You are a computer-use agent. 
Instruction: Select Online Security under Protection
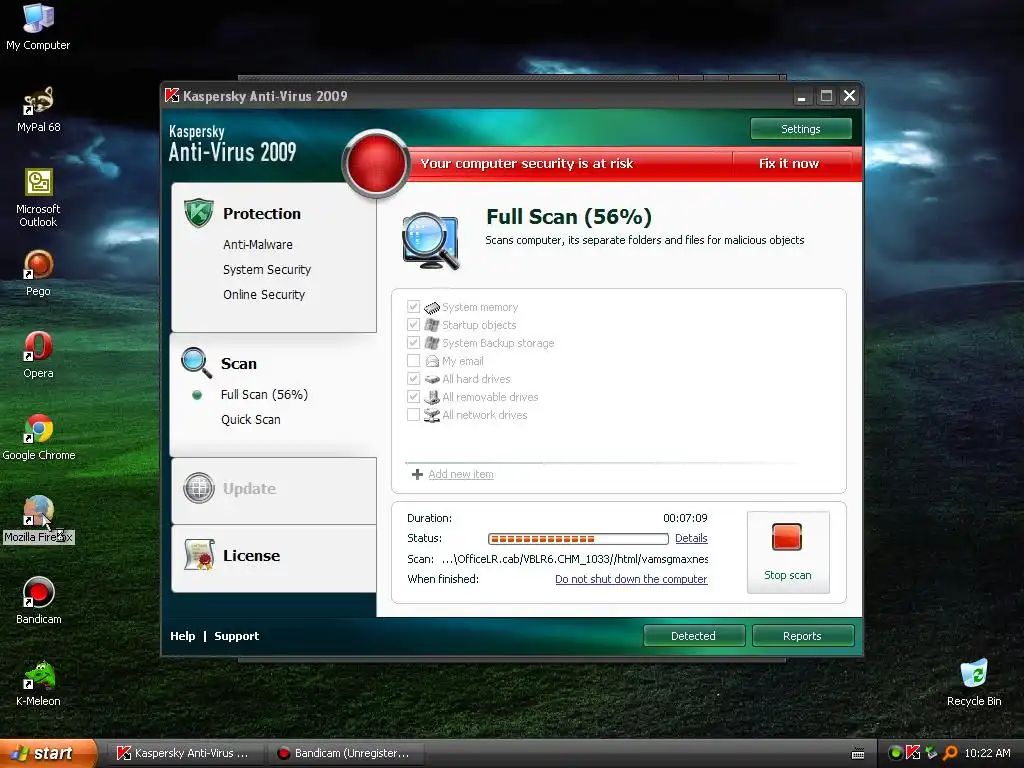(x=264, y=295)
